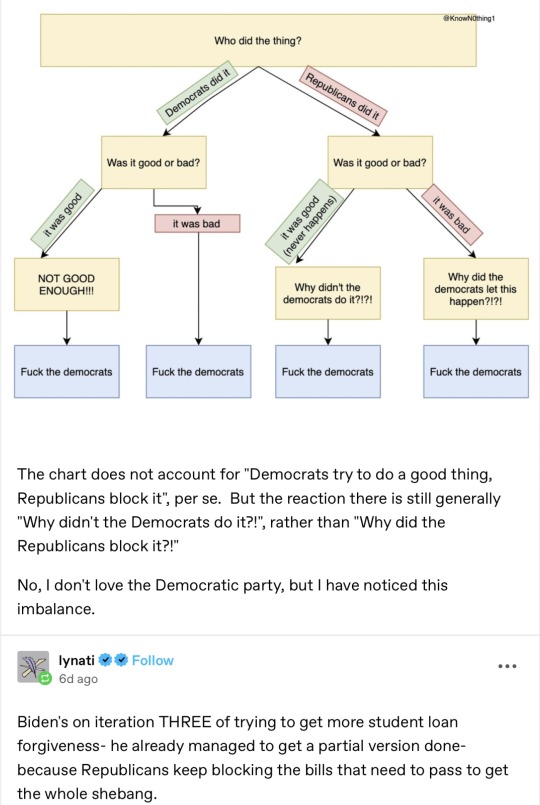Click the 'Who did the thing?' box
Image resolution: width=540 pixels, height=805 pixels.
click(x=258, y=41)
